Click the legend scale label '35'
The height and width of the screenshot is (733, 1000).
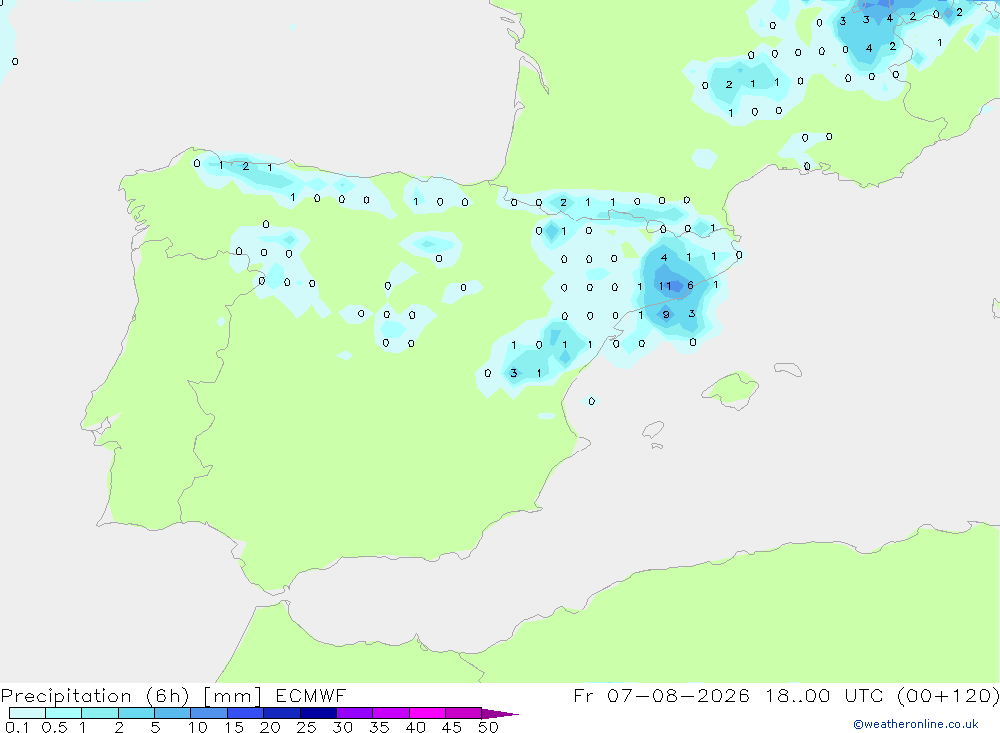[x=379, y=727]
